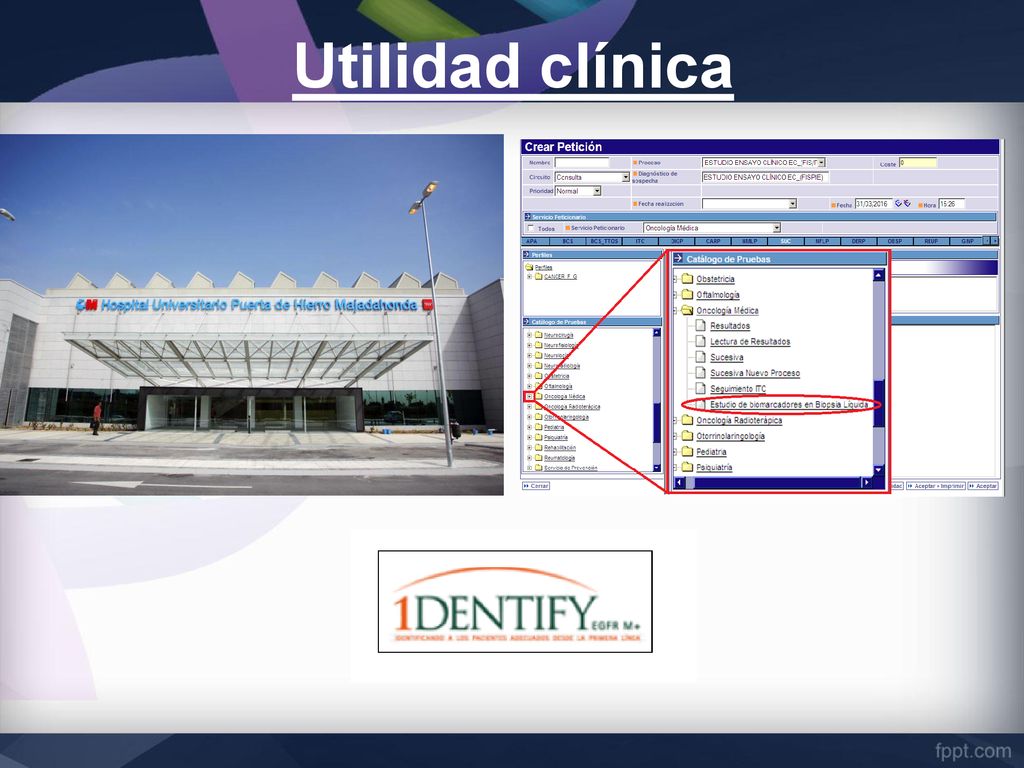This screenshot has height=768, width=1024.
Task: Select the highlighted SUC tab
Action: [785, 241]
